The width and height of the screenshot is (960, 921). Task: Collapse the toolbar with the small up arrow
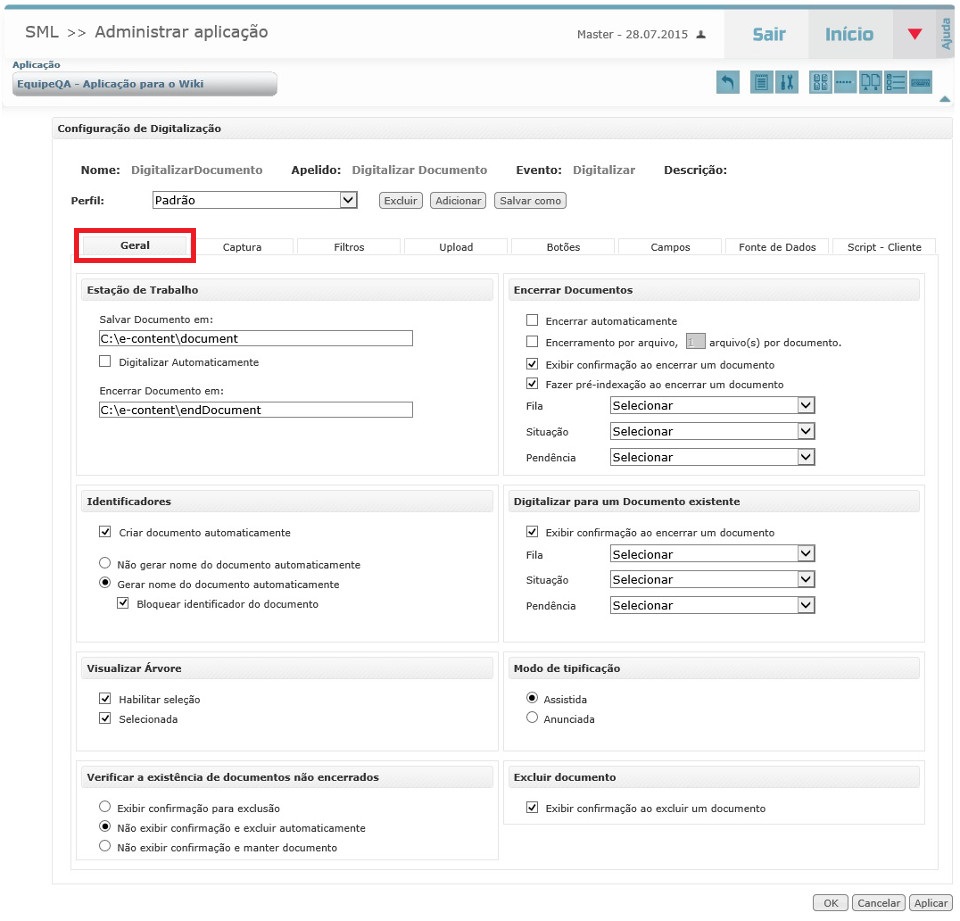[x=944, y=98]
